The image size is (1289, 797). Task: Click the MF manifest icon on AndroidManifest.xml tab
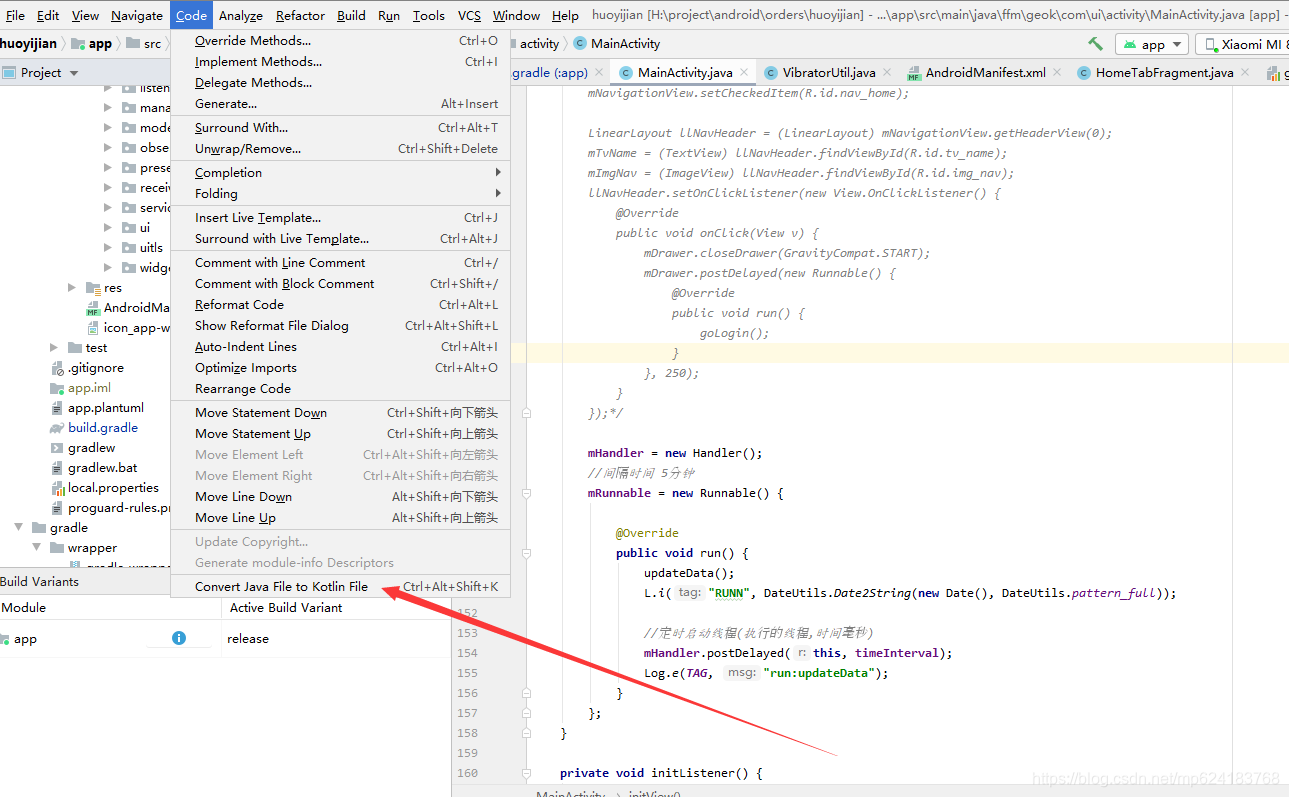click(914, 72)
